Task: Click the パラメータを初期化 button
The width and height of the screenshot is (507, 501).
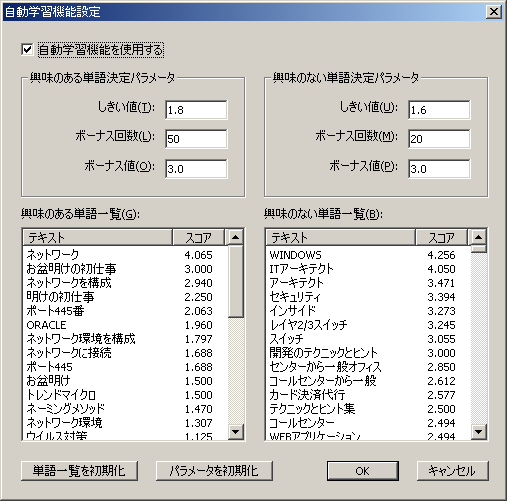Action: click(x=214, y=471)
